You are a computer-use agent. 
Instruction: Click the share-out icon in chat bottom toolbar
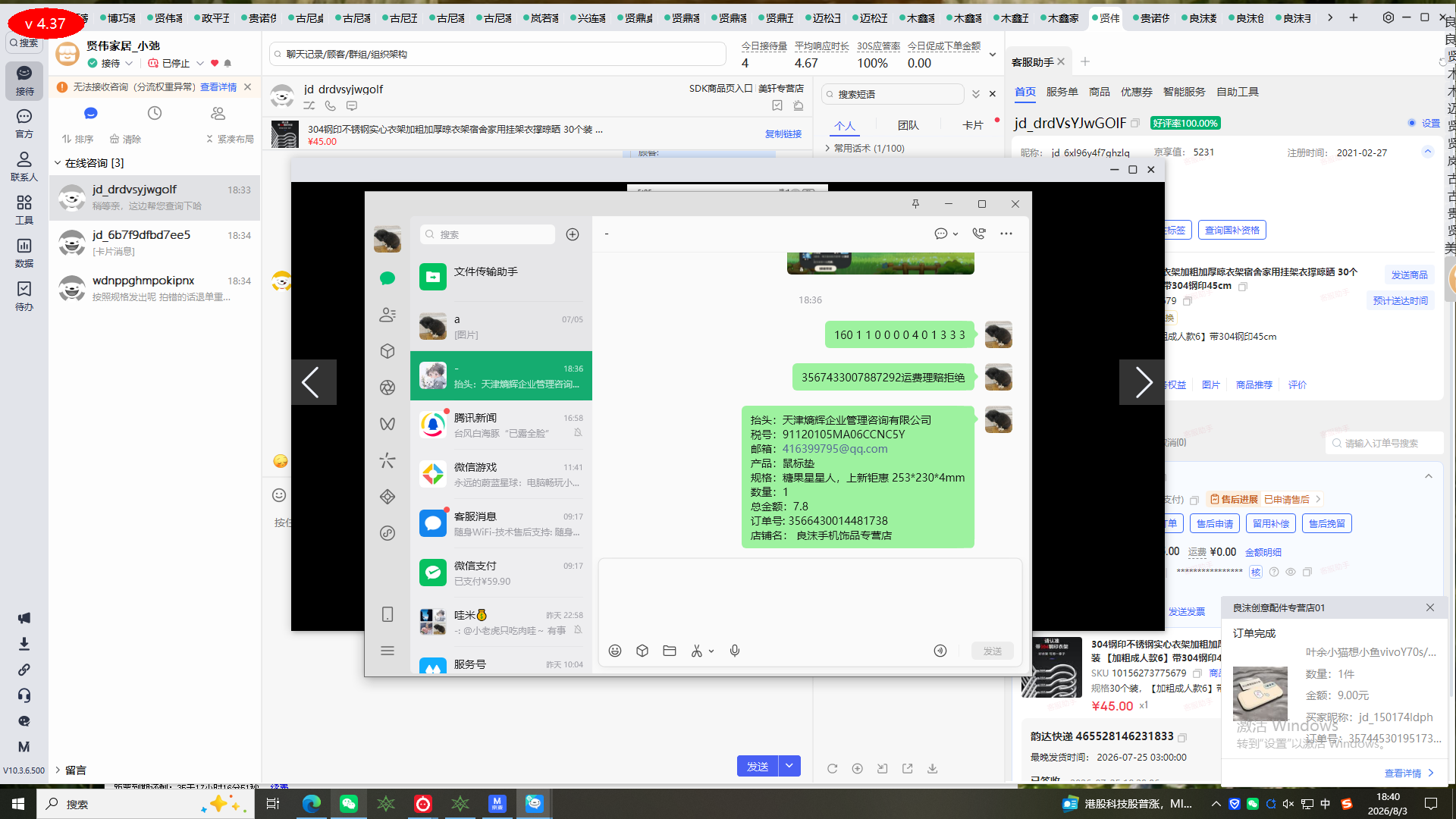(907, 768)
